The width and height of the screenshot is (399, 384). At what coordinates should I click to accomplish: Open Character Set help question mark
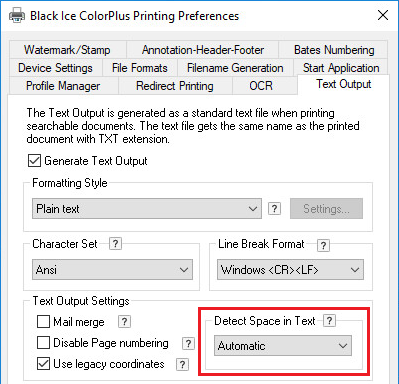pyautogui.click(x=115, y=244)
